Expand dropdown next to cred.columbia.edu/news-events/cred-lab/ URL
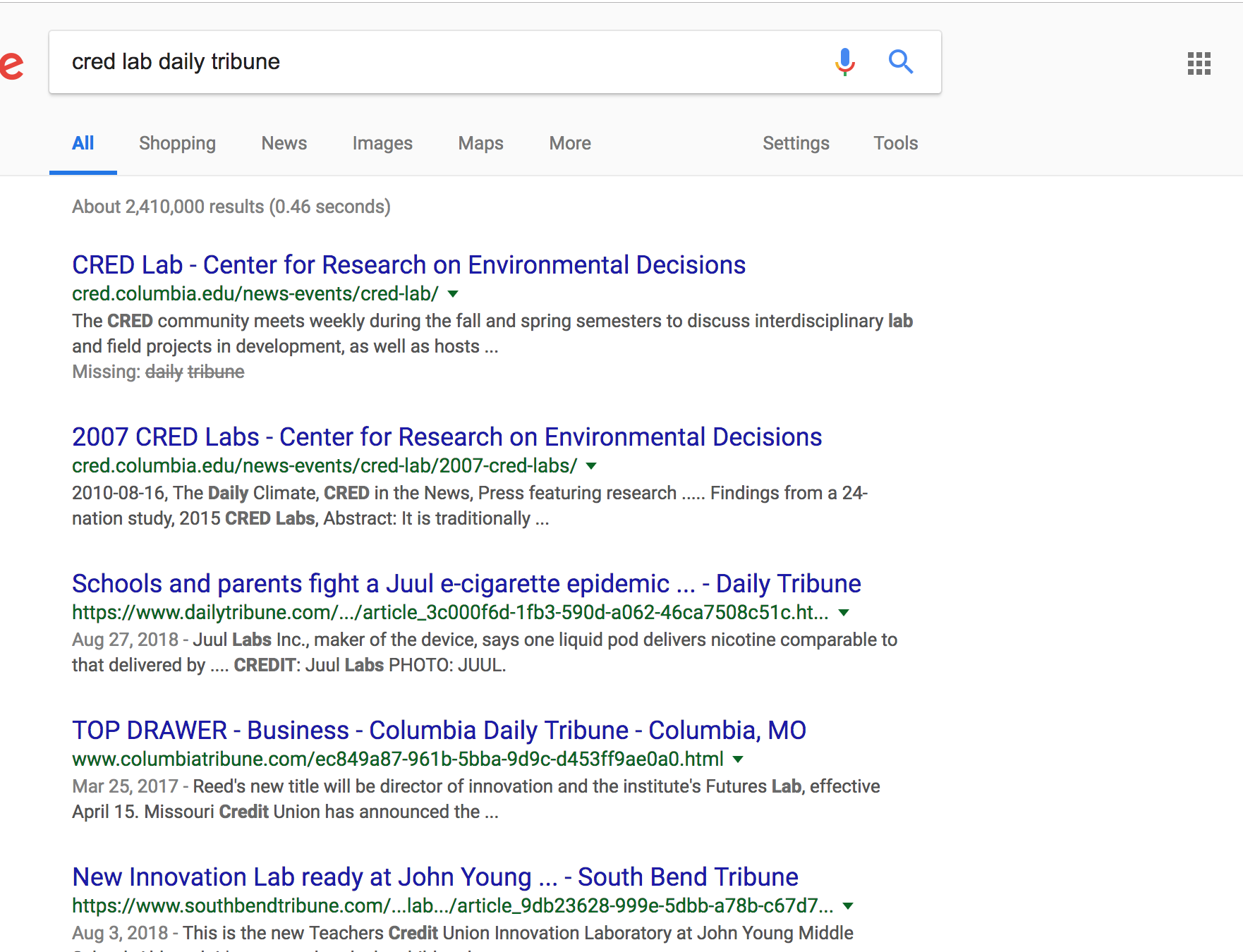 point(454,293)
